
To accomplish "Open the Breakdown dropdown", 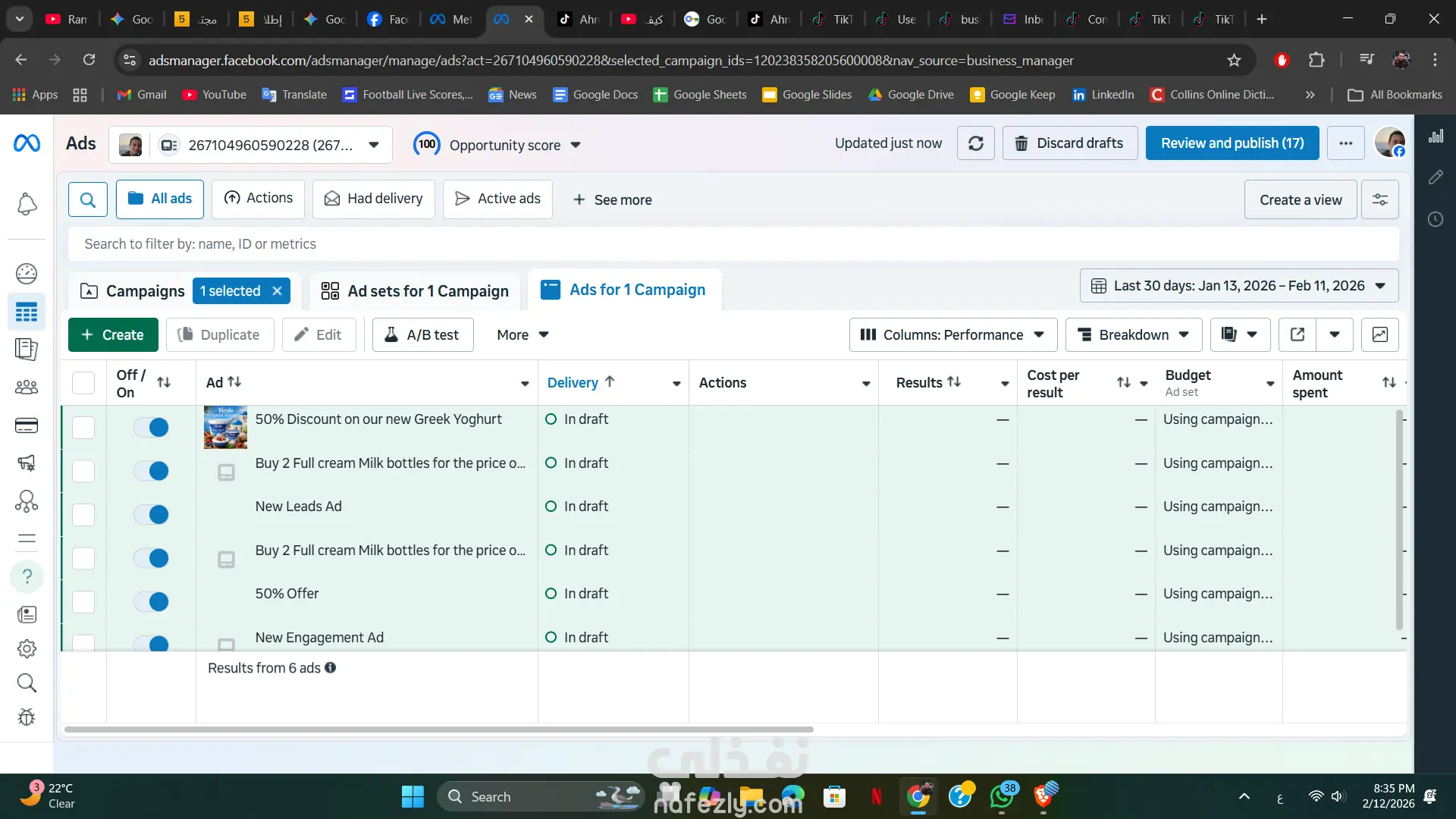I will tap(1133, 334).
